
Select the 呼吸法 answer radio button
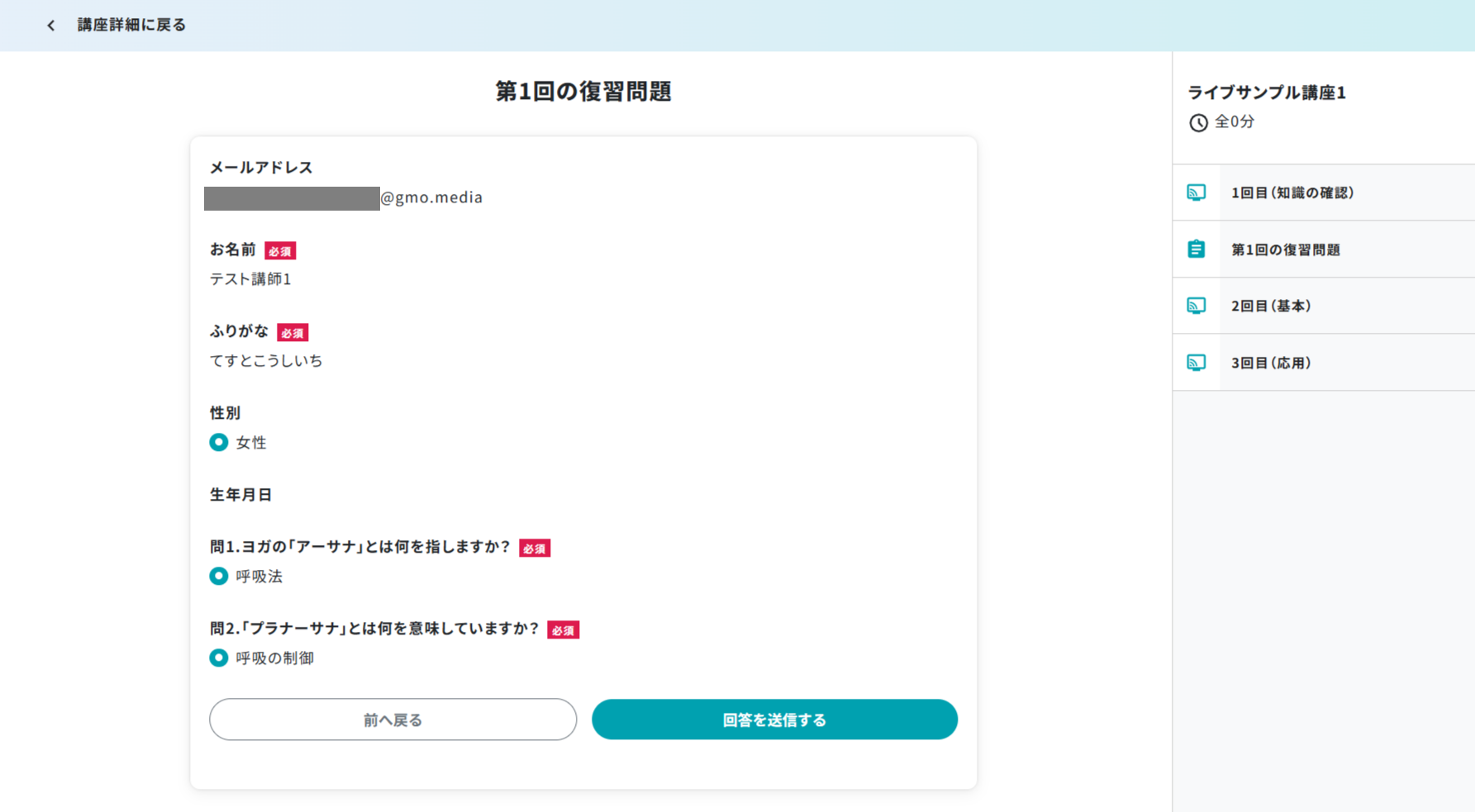tap(219, 577)
